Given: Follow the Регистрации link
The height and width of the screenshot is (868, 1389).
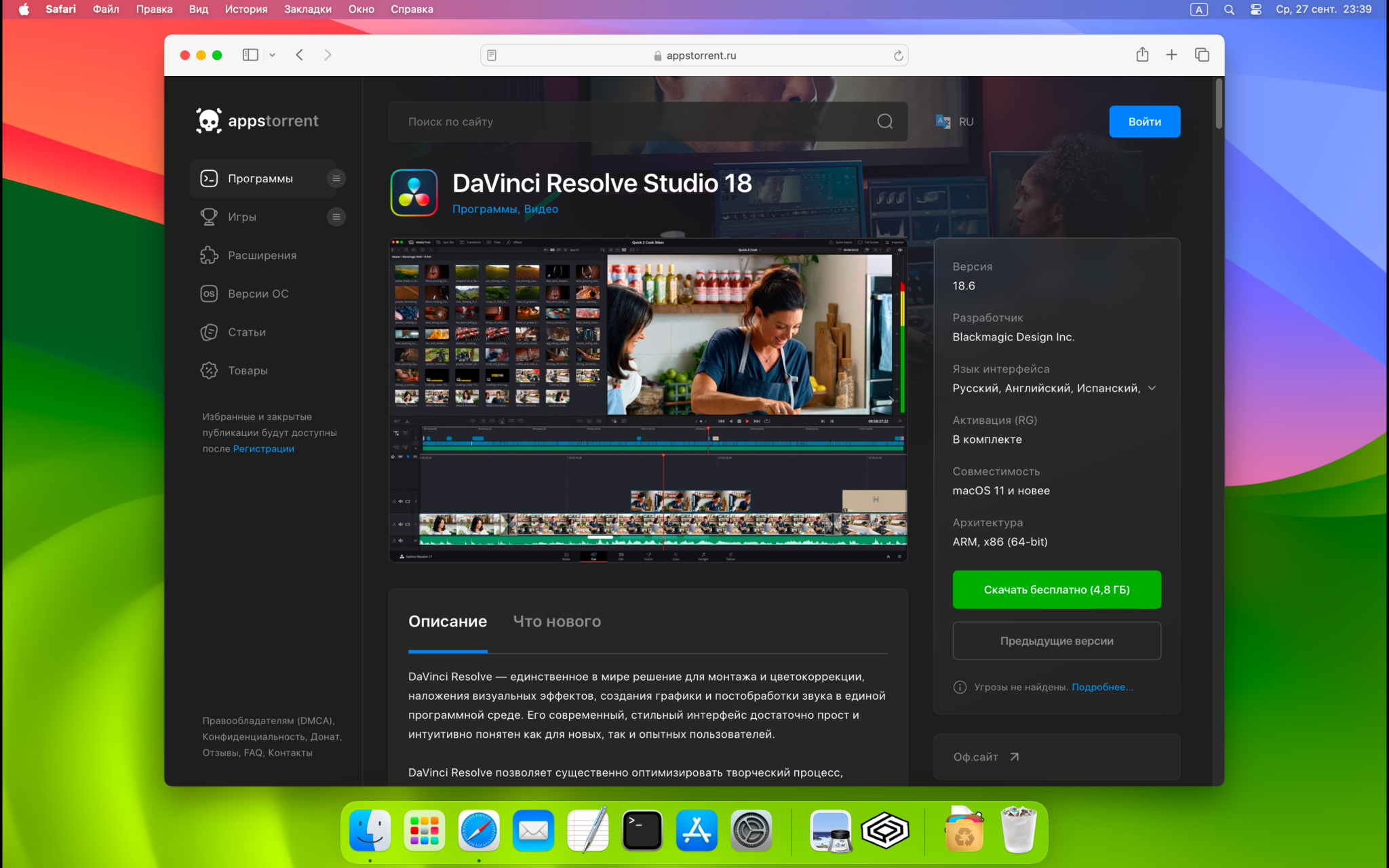Looking at the screenshot, I should pos(263,449).
